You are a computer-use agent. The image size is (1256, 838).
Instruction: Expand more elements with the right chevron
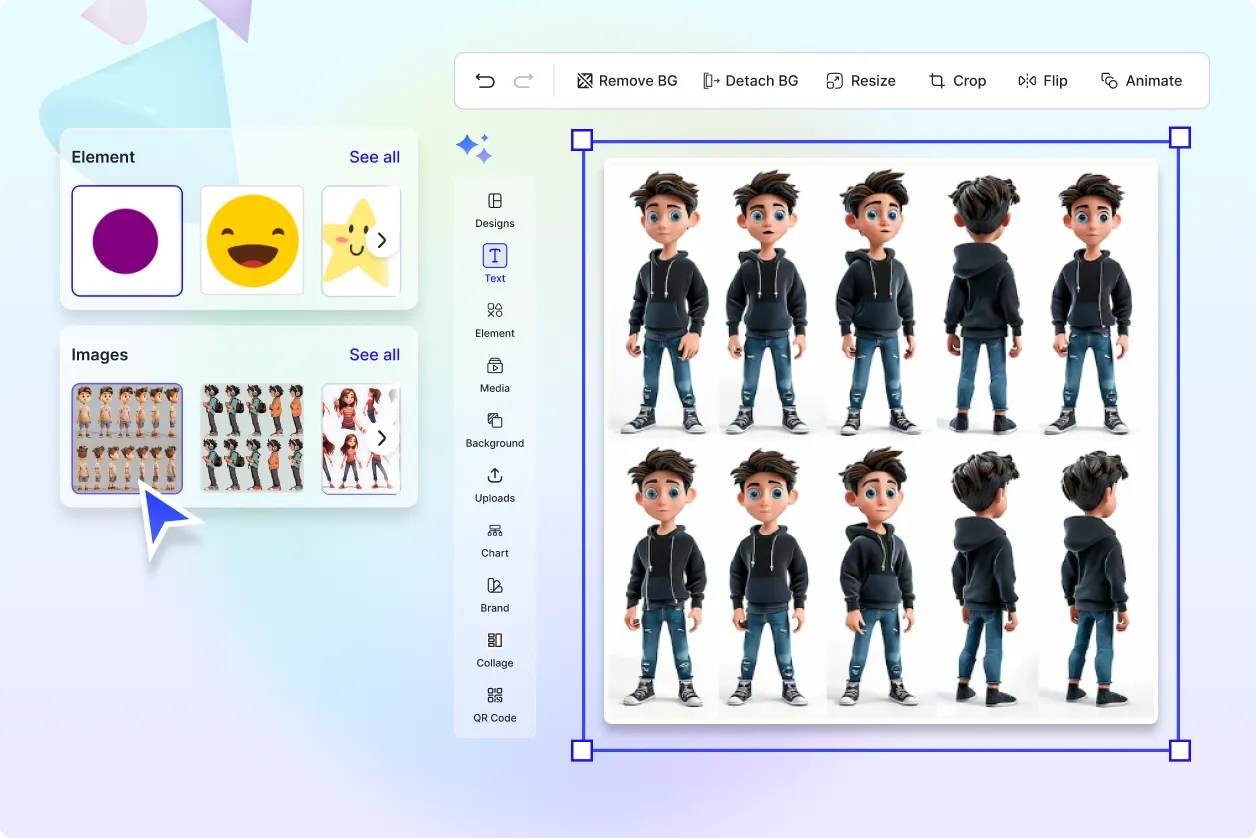pos(381,240)
